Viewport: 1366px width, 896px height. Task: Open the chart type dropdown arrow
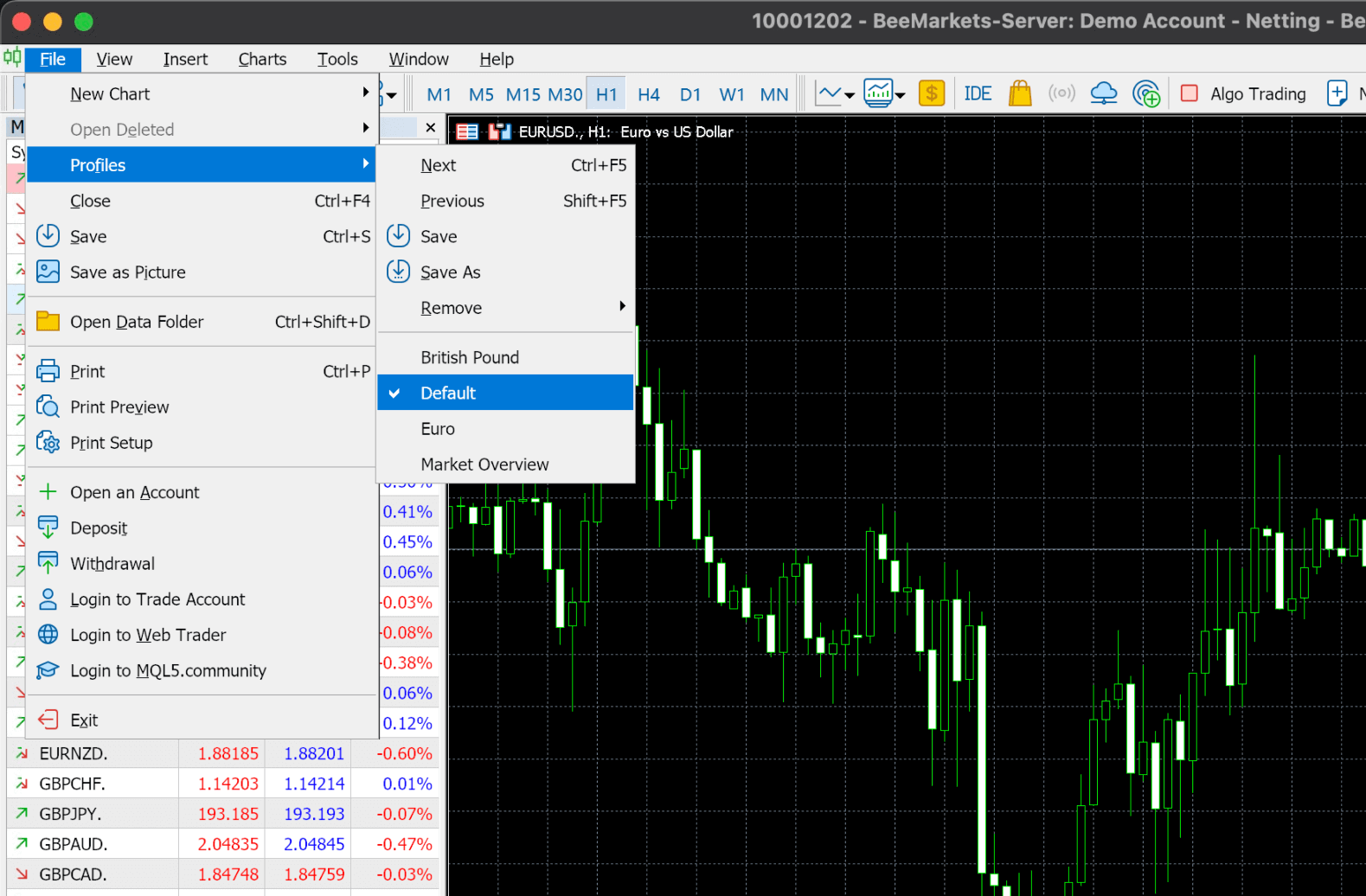[x=850, y=95]
